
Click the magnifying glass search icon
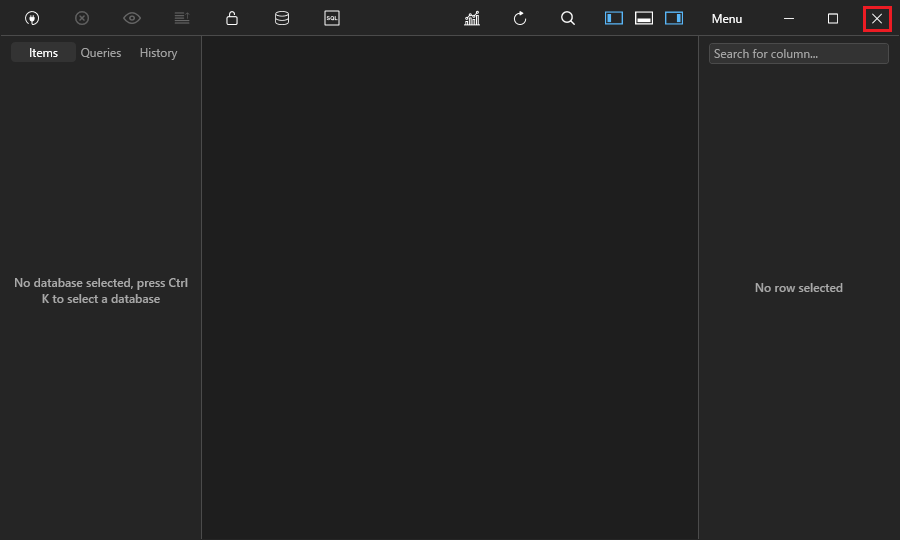click(x=568, y=18)
